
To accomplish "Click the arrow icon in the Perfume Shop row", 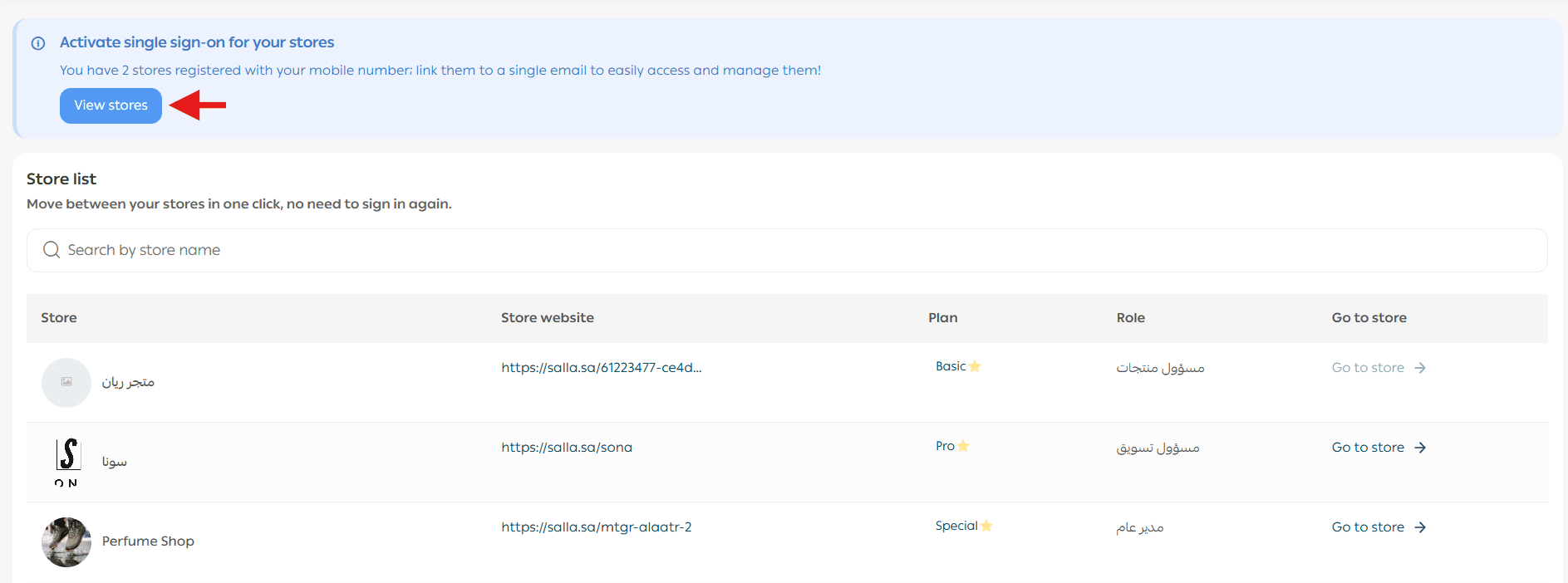I will (x=1420, y=527).
